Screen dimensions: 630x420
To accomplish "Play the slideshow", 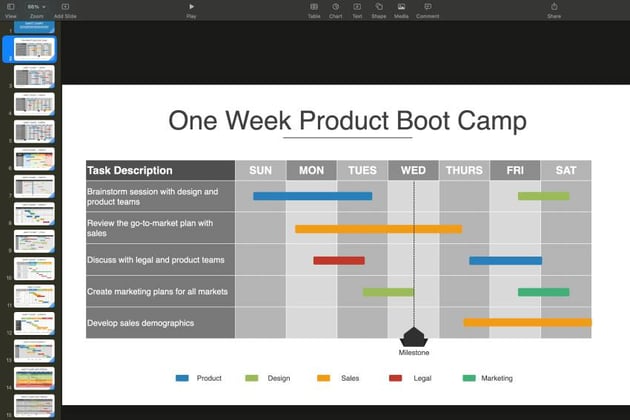I will 191,8.
